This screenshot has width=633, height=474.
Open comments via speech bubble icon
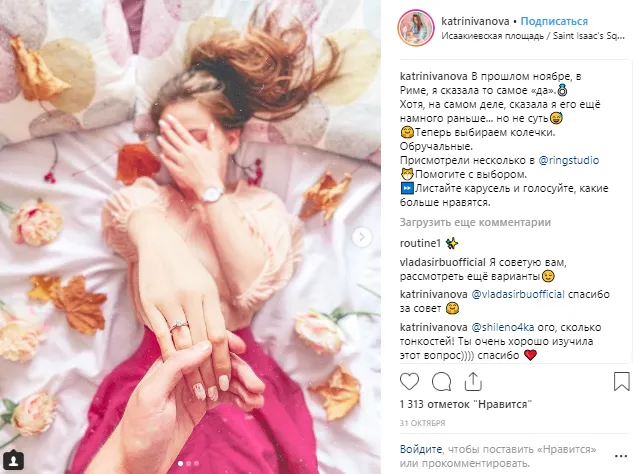(x=441, y=382)
